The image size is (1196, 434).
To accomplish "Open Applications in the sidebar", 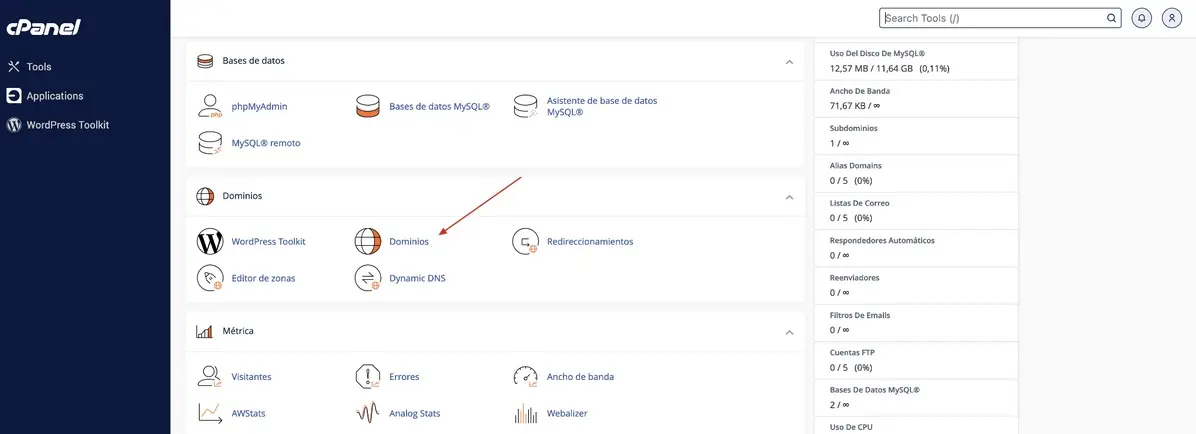I will (x=55, y=96).
